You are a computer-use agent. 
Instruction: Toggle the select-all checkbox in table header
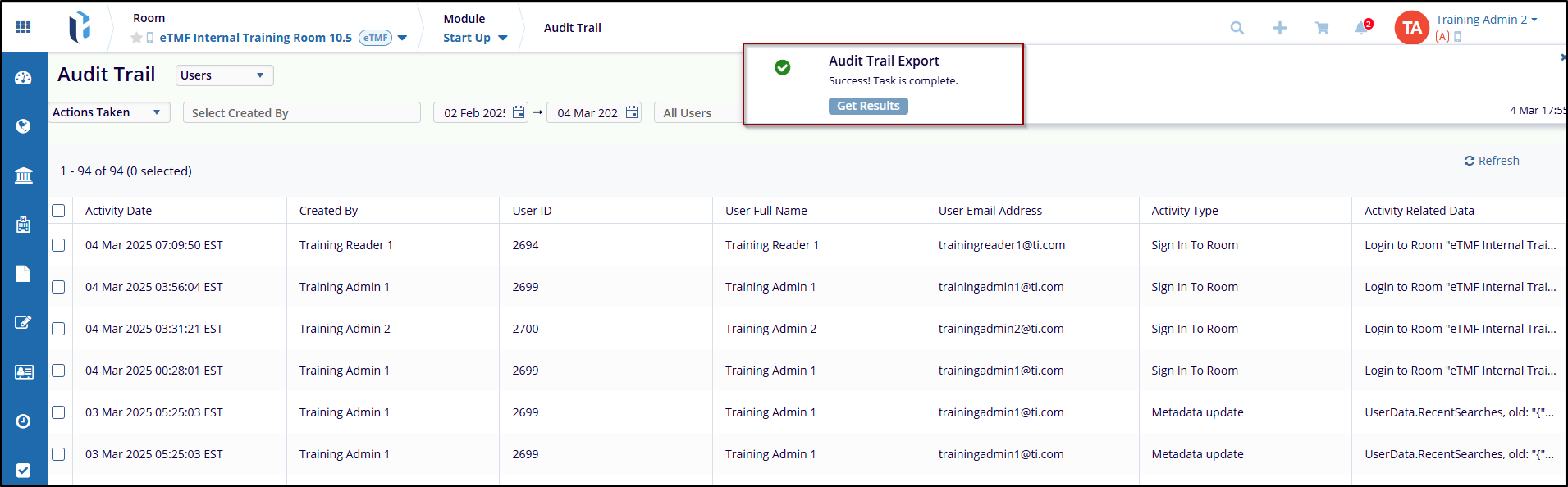pos(58,211)
